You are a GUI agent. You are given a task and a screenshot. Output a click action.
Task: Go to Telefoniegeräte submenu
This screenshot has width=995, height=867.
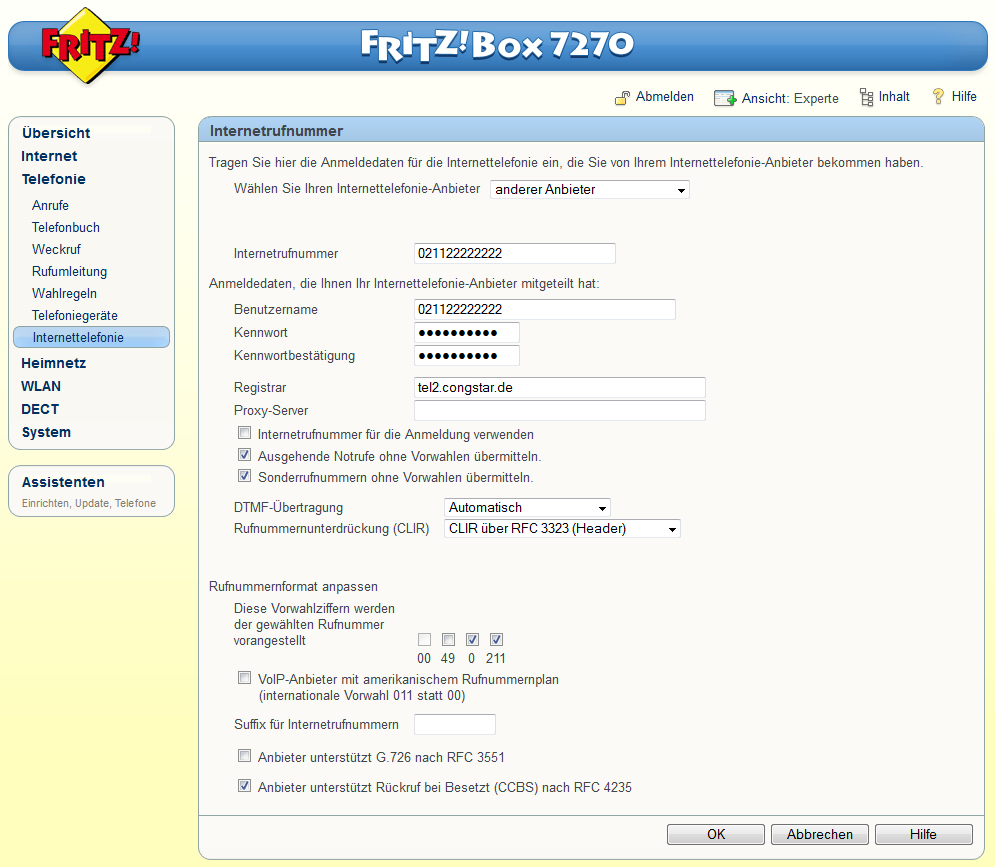coord(74,315)
